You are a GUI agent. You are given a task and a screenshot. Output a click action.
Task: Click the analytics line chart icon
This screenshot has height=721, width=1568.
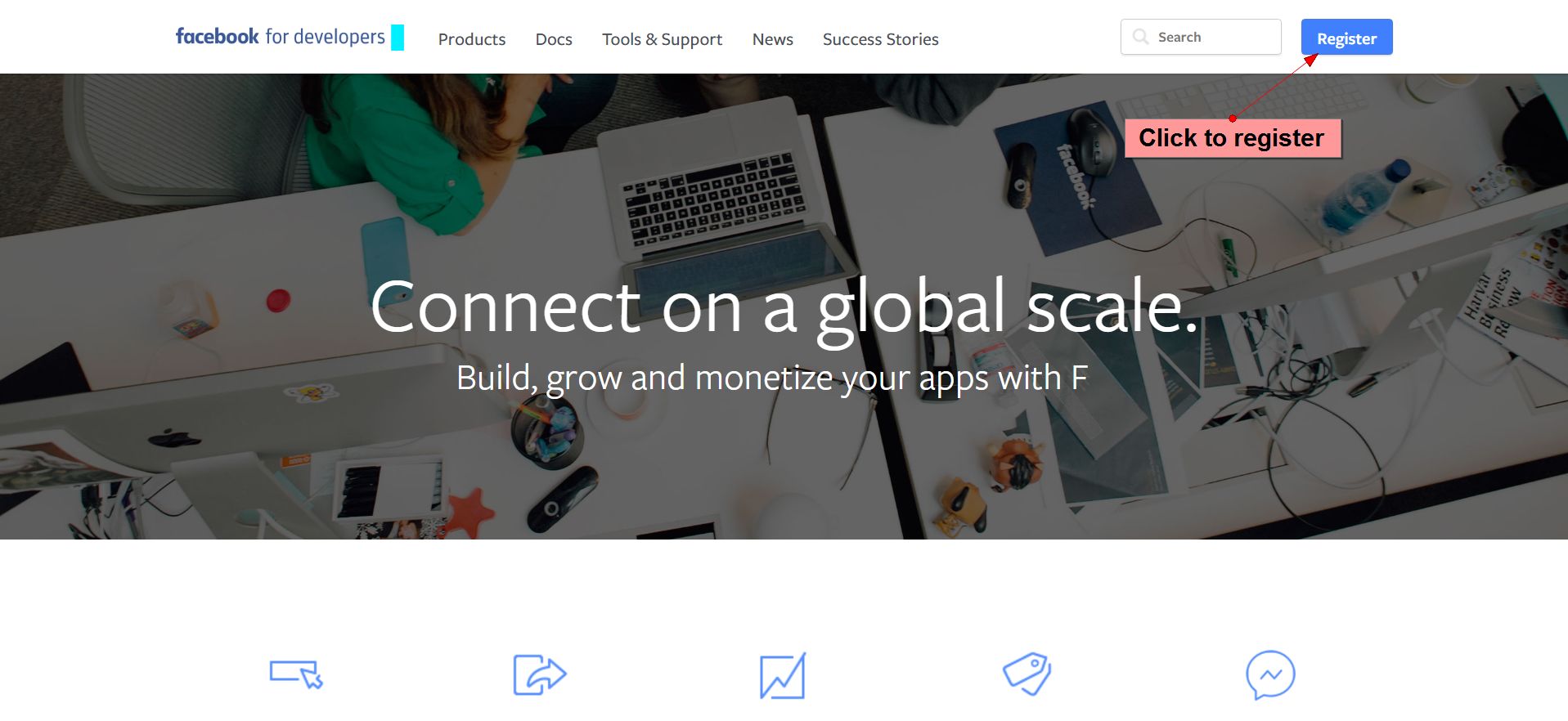(783, 675)
